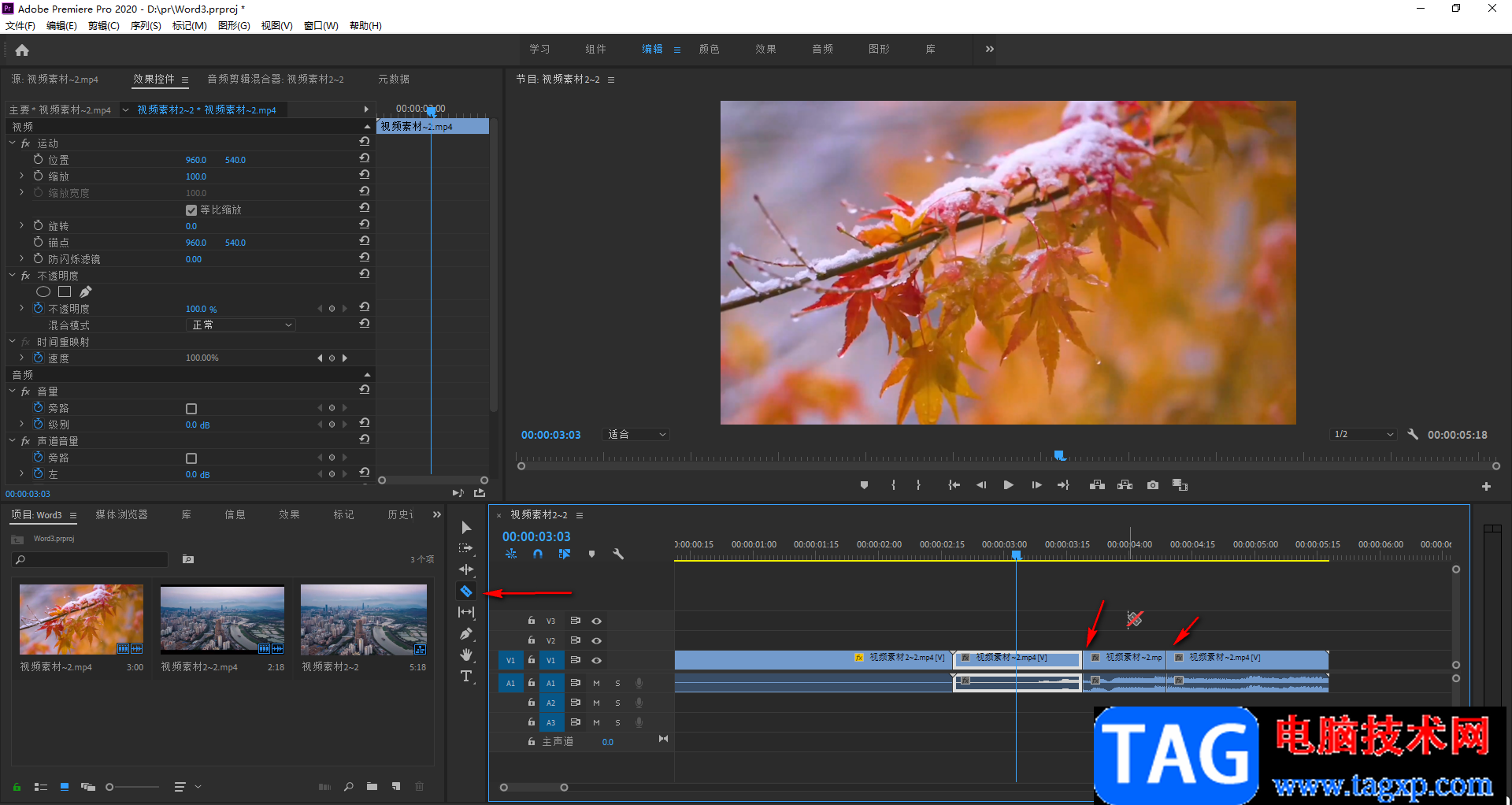Viewport: 1512px width, 805px height.
Task: Open the Sequence menu
Action: pyautogui.click(x=146, y=26)
